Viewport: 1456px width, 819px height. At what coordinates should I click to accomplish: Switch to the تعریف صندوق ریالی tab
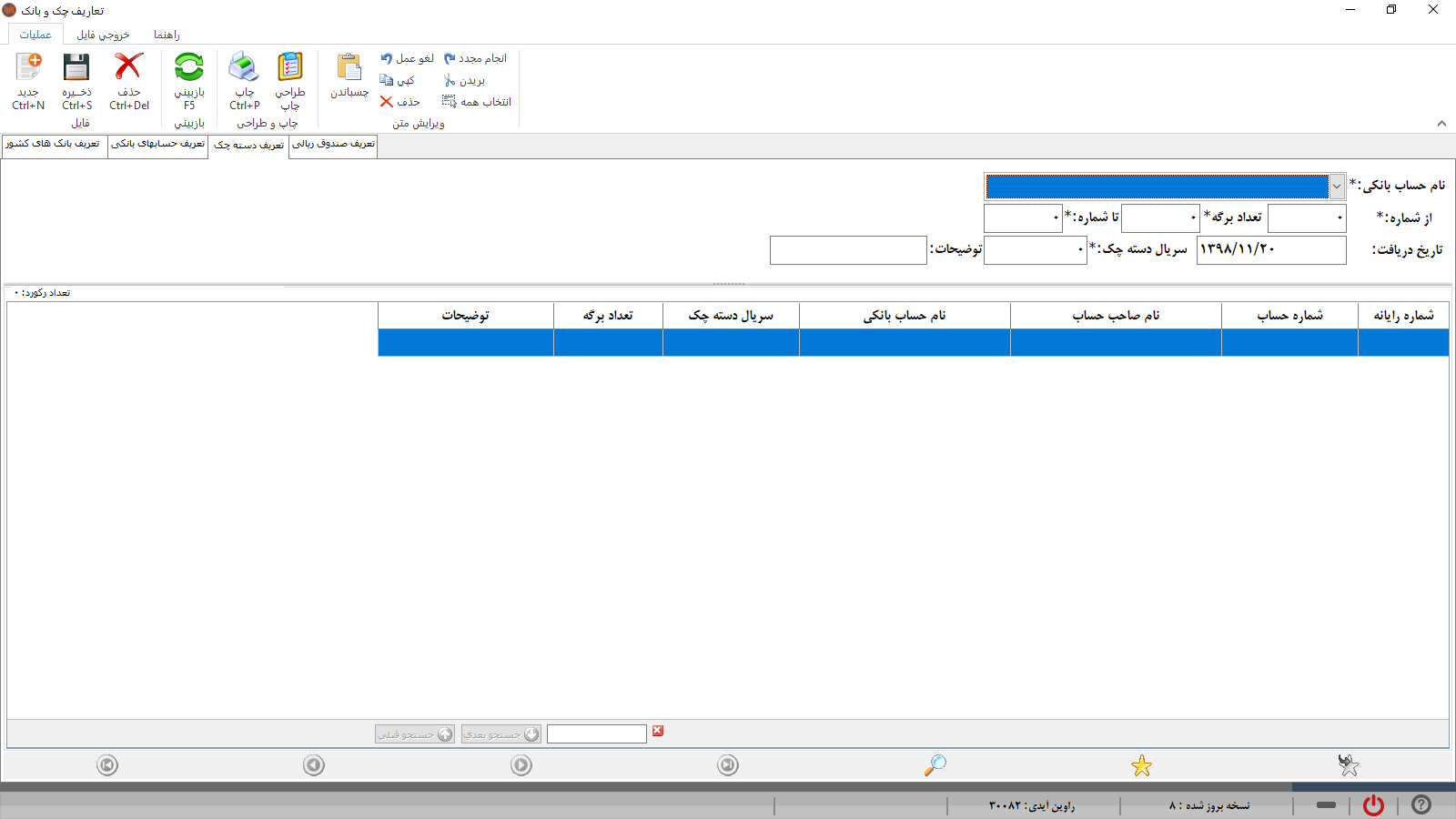[x=333, y=144]
